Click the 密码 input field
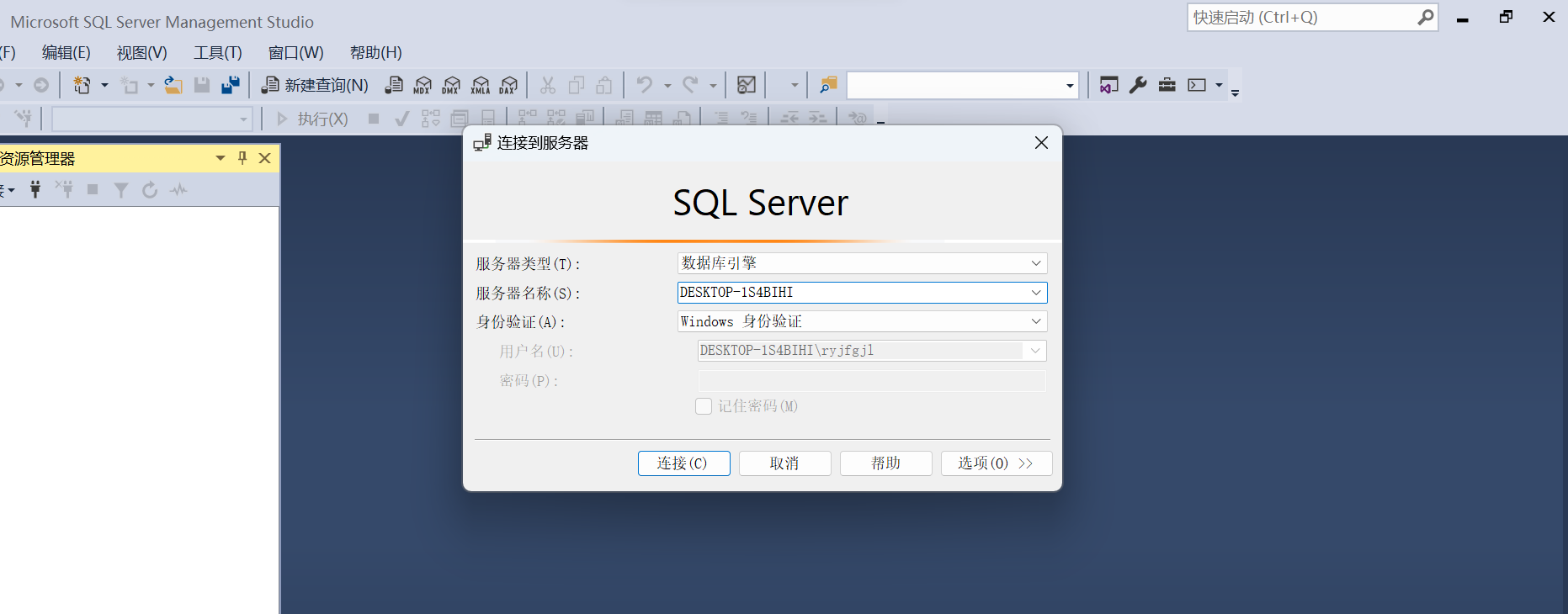The height and width of the screenshot is (614, 1568). coord(872,381)
